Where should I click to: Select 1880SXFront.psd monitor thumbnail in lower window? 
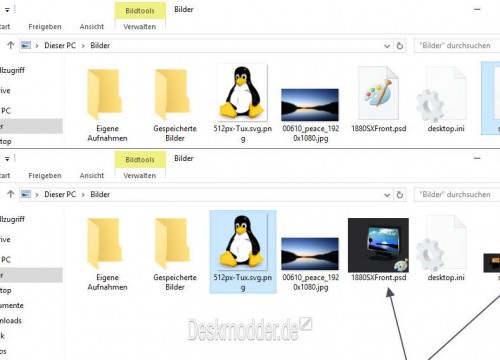point(378,245)
